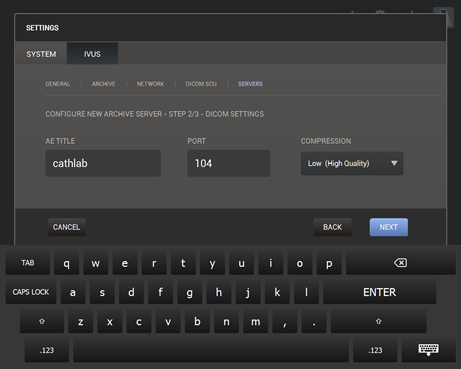461x369 pixels.
Task: Tap the q key
Action: [x=67, y=263]
